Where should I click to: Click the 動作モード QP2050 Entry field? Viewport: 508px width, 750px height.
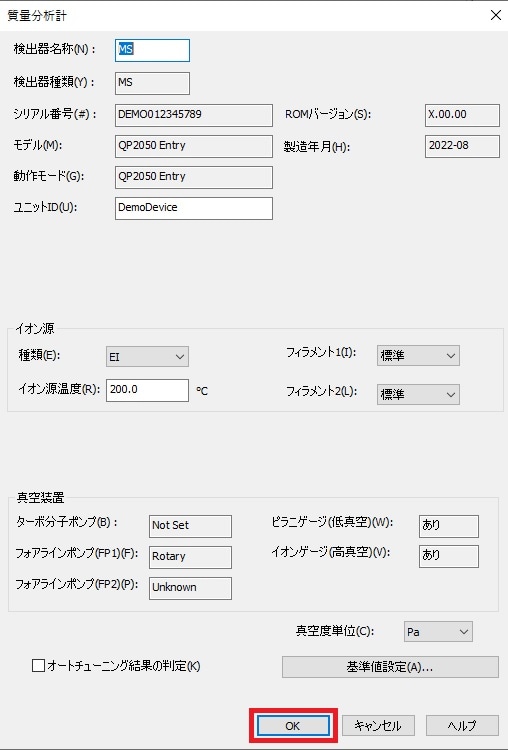[194, 177]
